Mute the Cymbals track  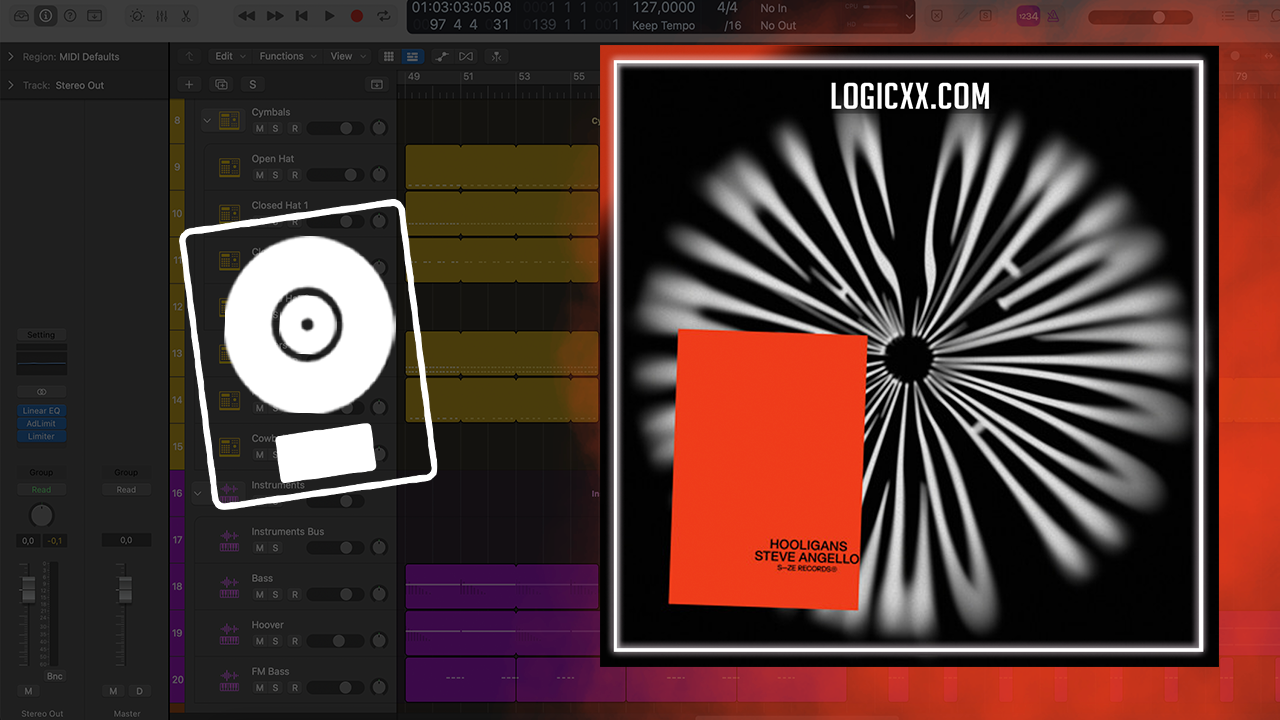pyautogui.click(x=260, y=129)
